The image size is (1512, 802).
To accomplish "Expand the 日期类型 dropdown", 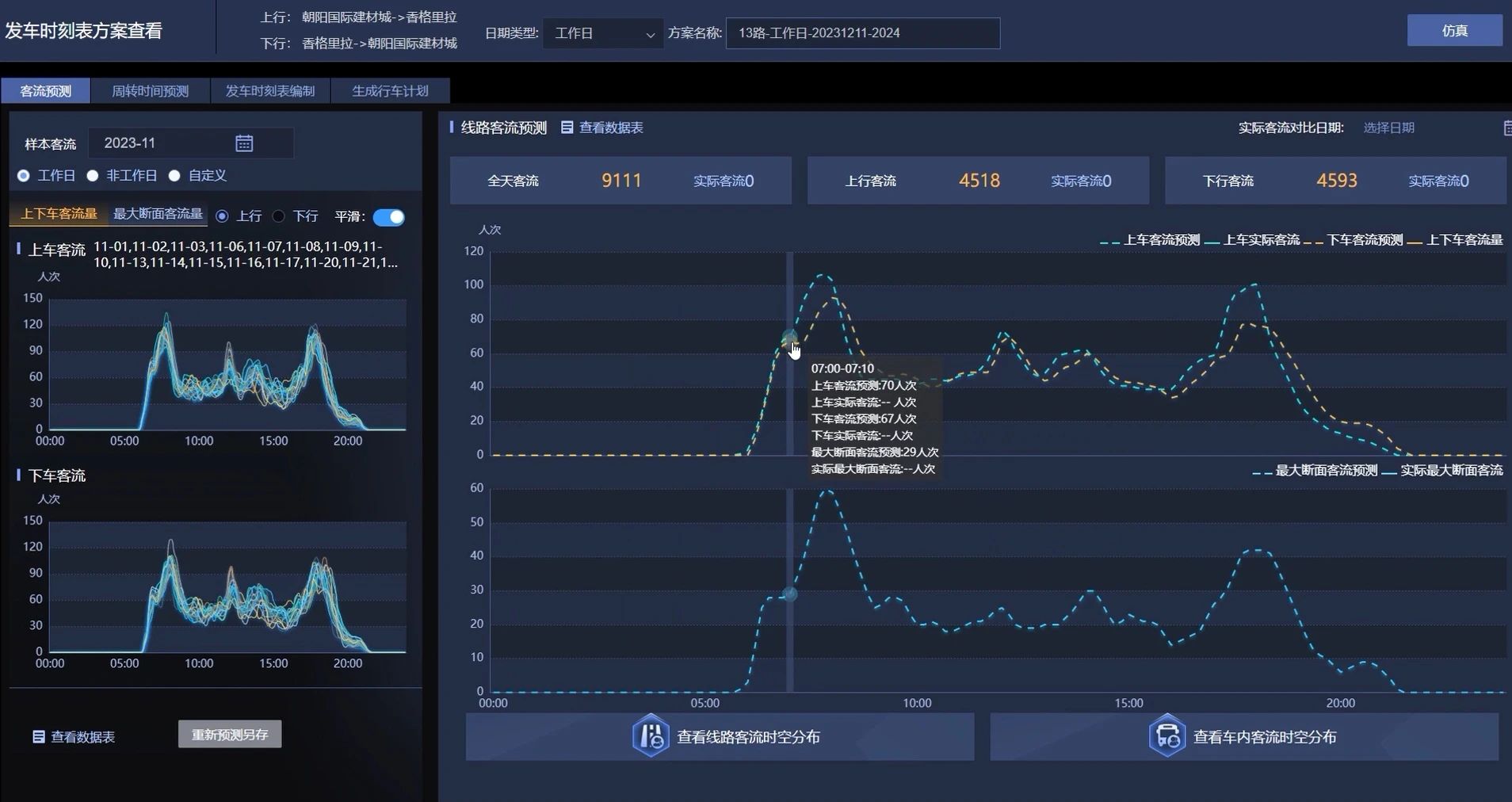I will [x=603, y=33].
